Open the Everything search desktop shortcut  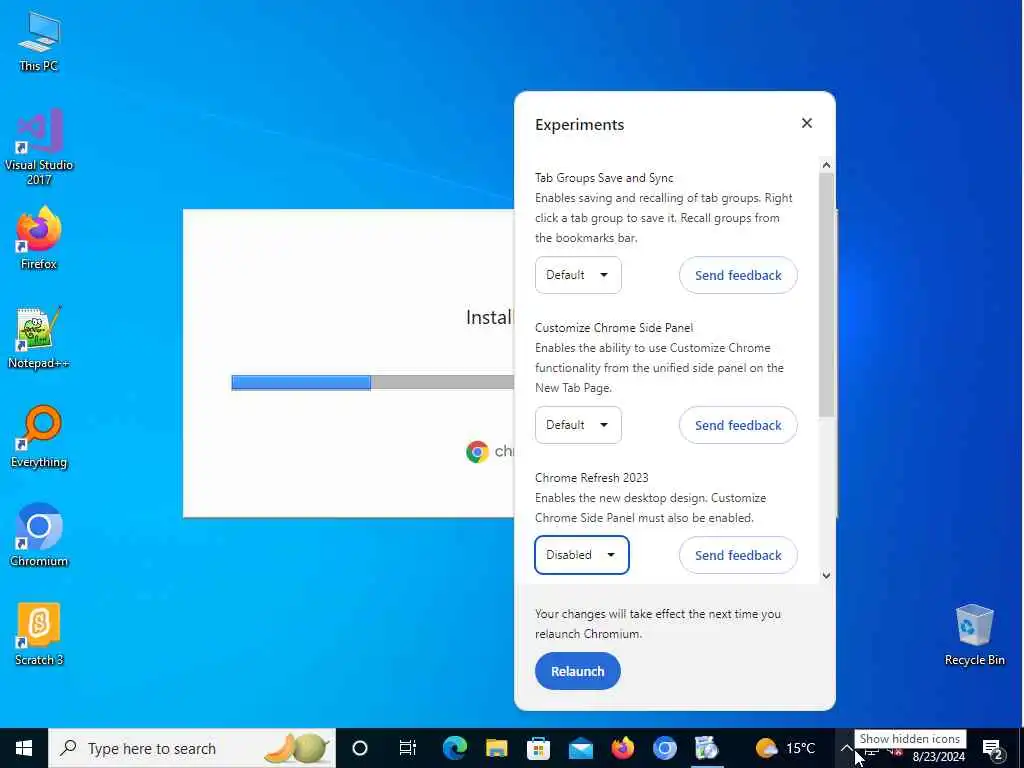point(39,436)
